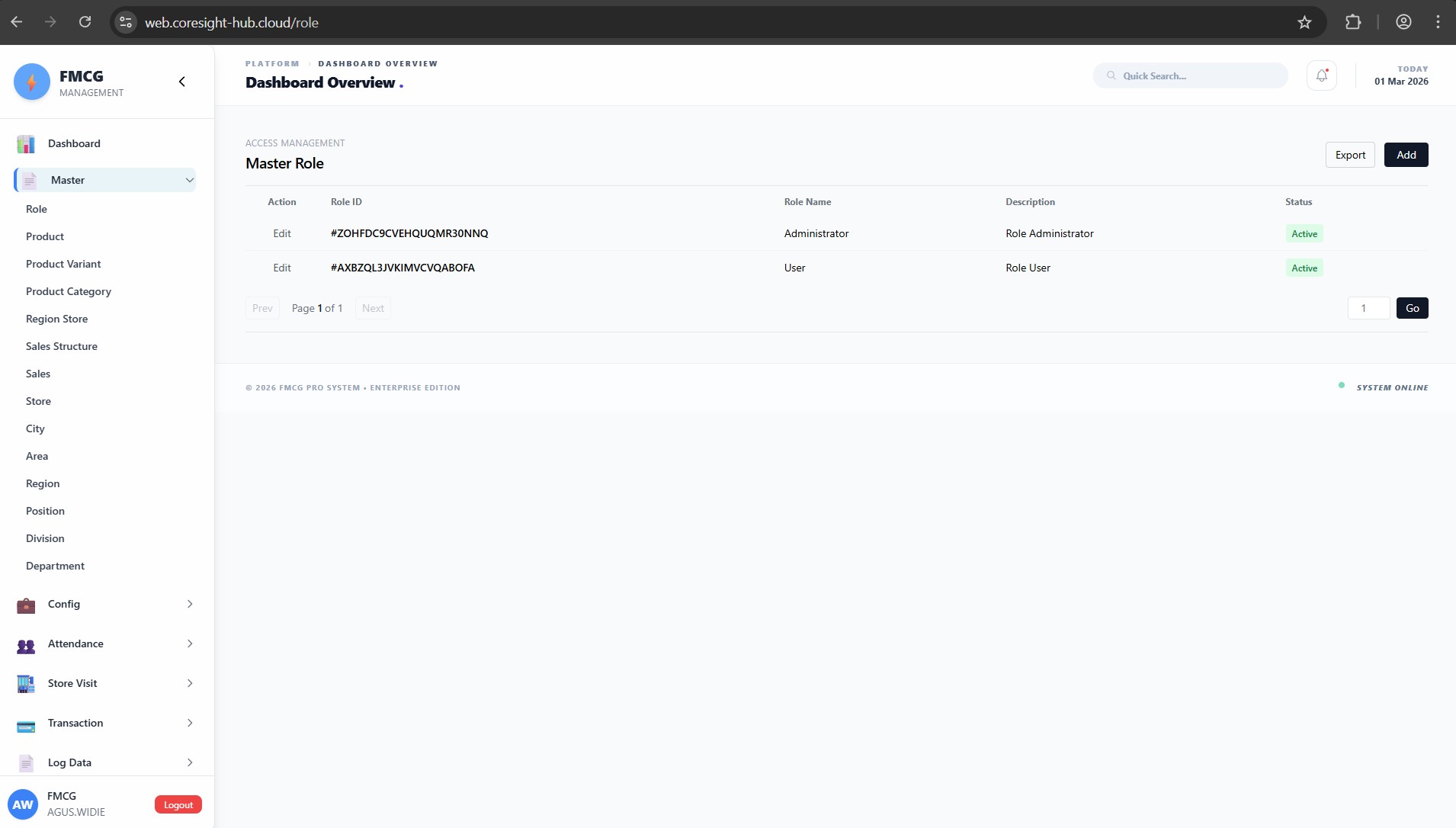1456x828 pixels.
Task: Click the Dashboard chart icon
Action: [x=26, y=144]
